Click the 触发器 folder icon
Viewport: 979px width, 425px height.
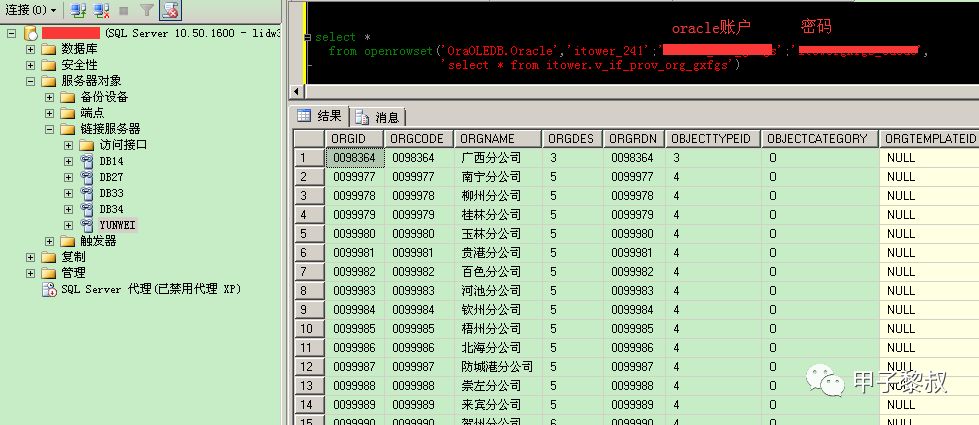(67, 241)
